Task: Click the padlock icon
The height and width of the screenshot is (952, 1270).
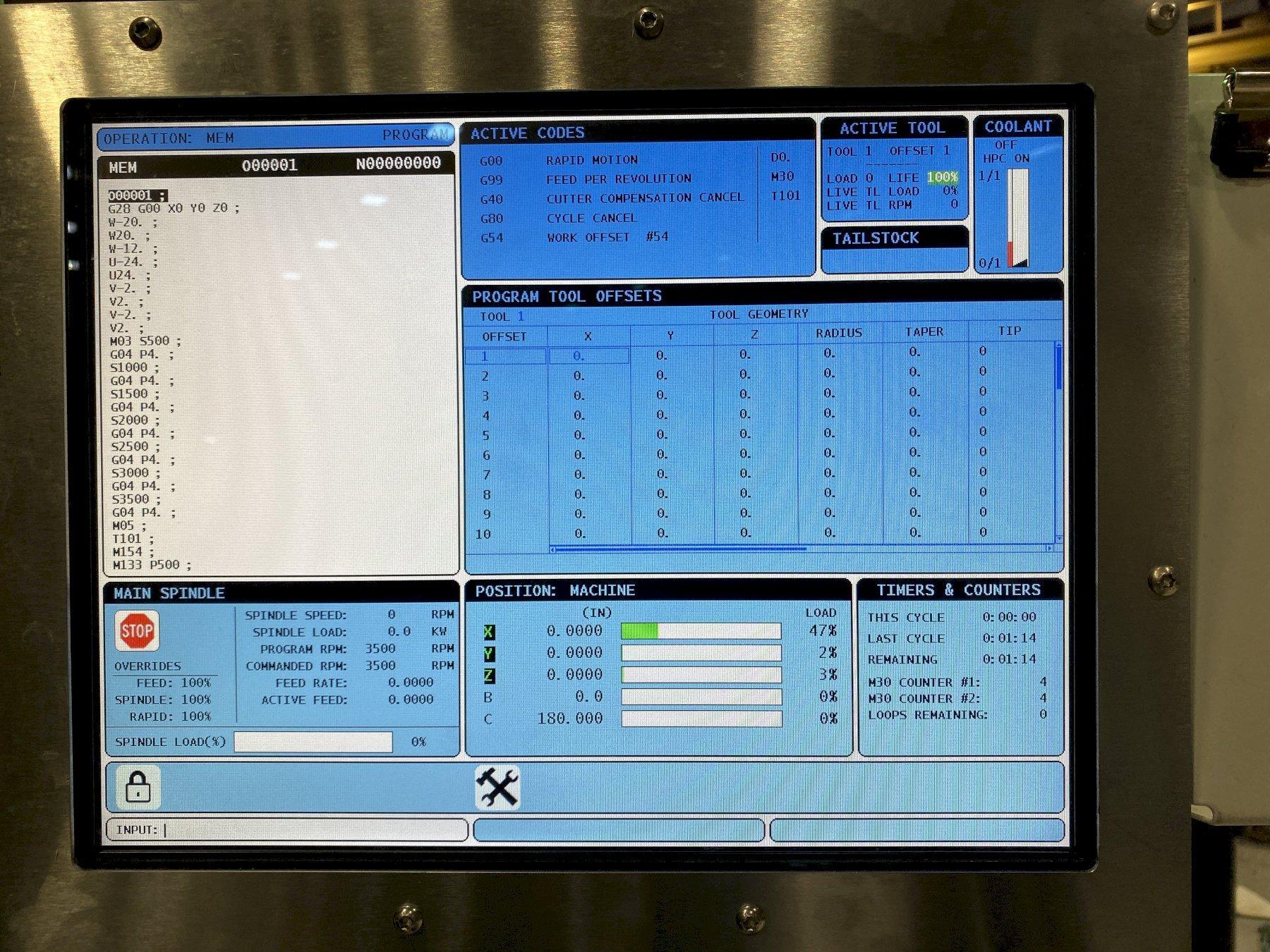Action: pyautogui.click(x=138, y=787)
